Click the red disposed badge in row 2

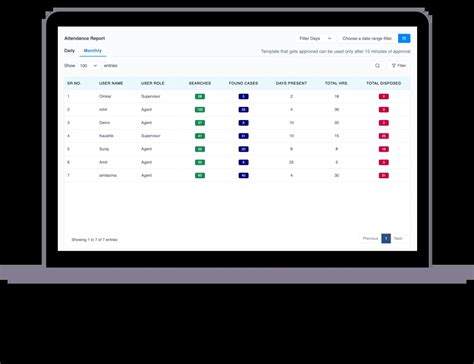click(x=384, y=110)
